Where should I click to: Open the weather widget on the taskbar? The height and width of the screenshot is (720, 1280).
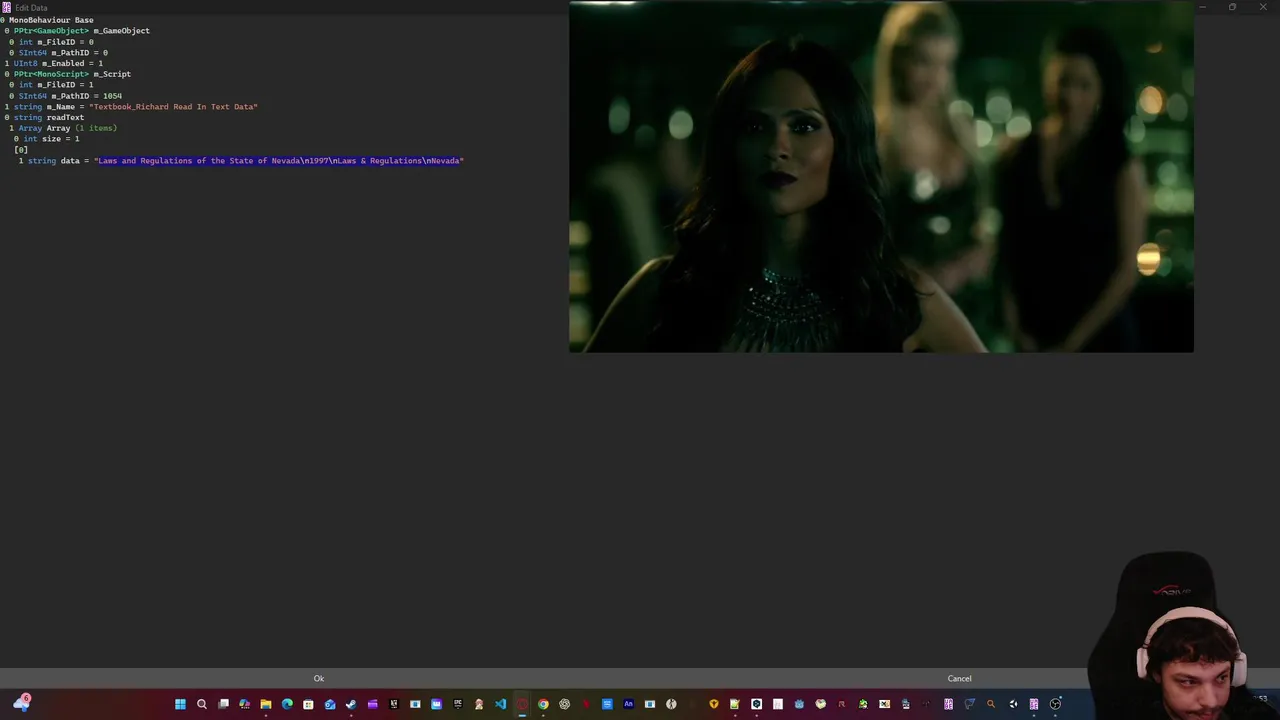point(21,704)
